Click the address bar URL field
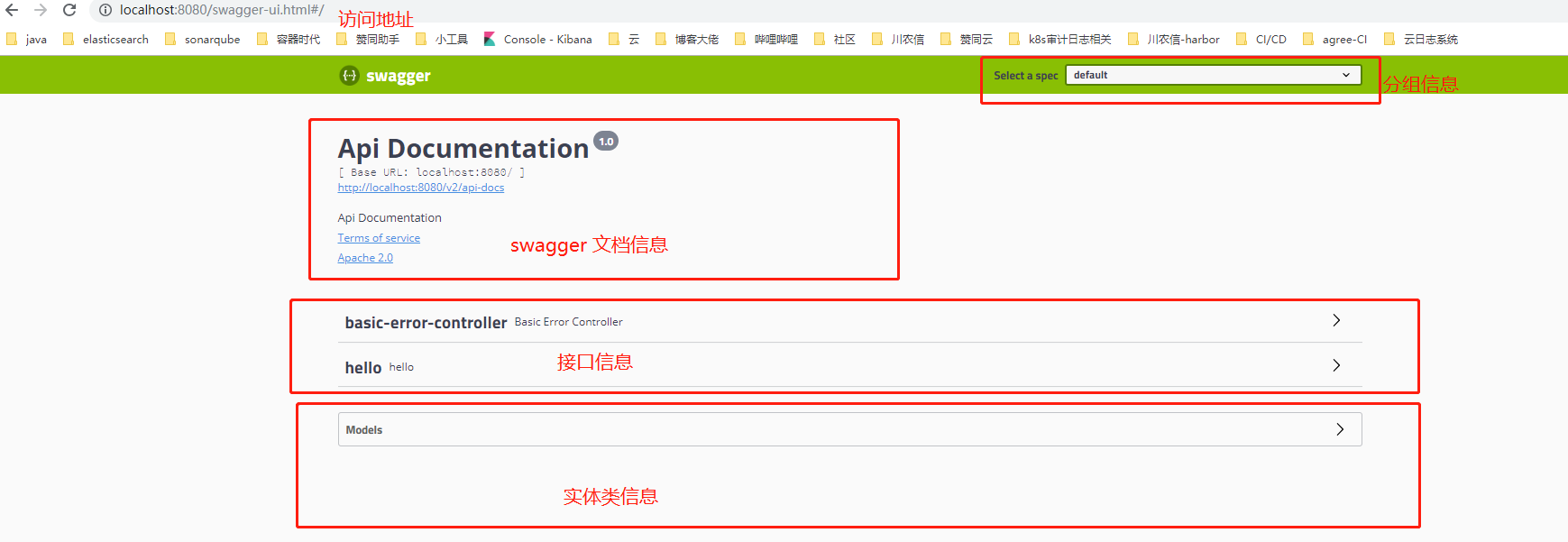The height and width of the screenshot is (542, 1568). pos(222,10)
